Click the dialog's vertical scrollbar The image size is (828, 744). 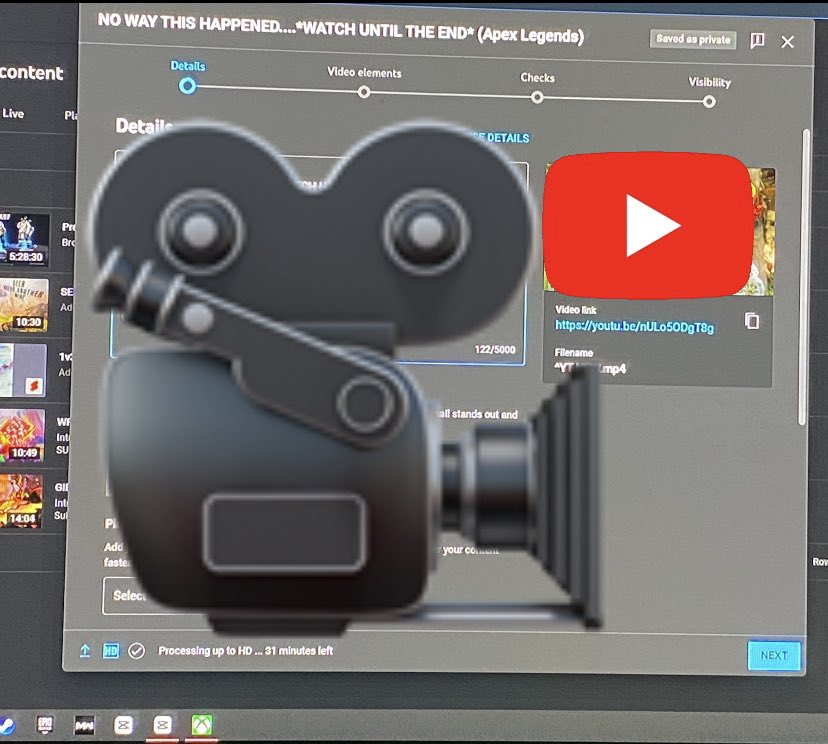(x=804, y=276)
